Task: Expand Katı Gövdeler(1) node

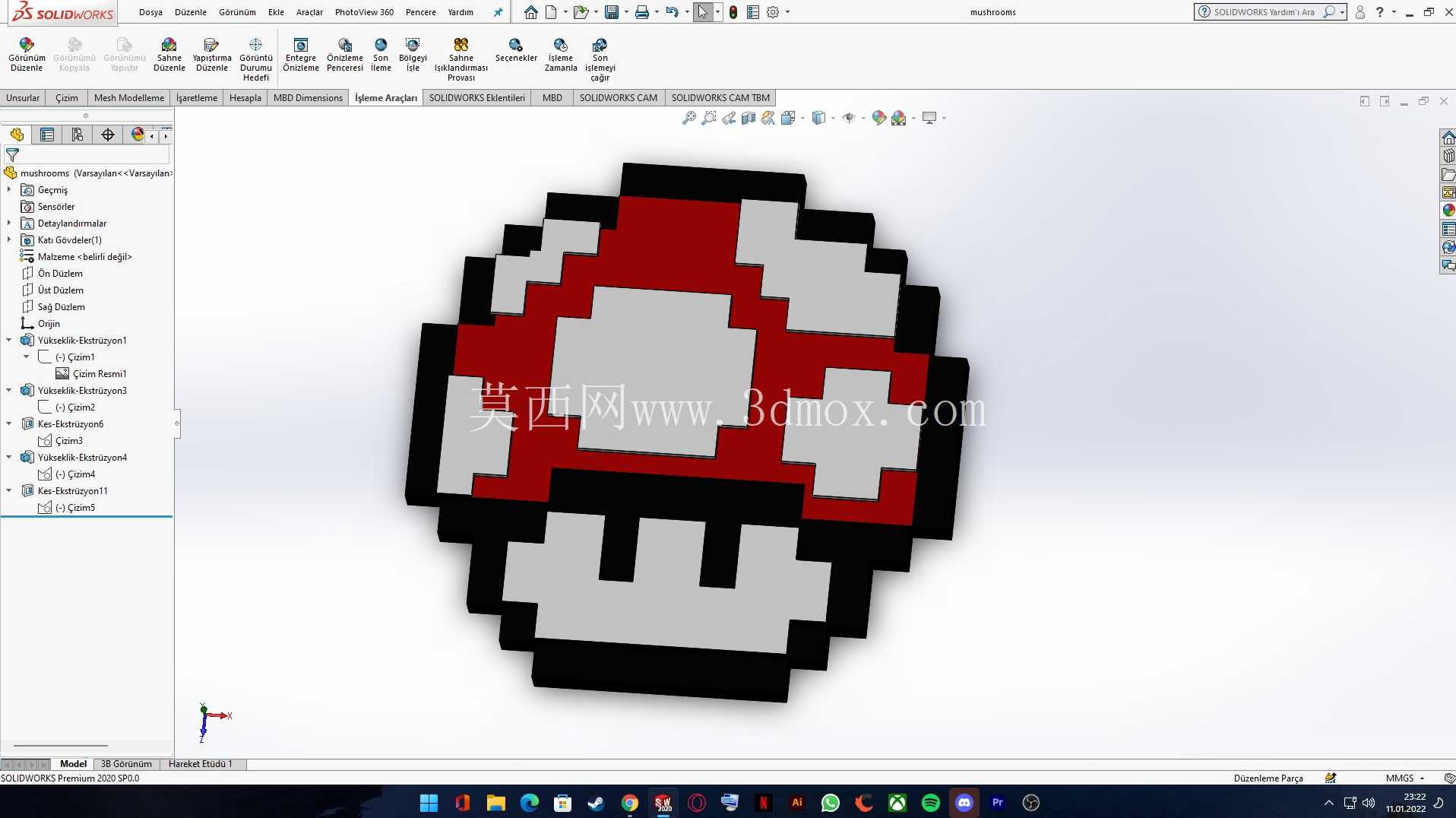Action: click(x=9, y=239)
